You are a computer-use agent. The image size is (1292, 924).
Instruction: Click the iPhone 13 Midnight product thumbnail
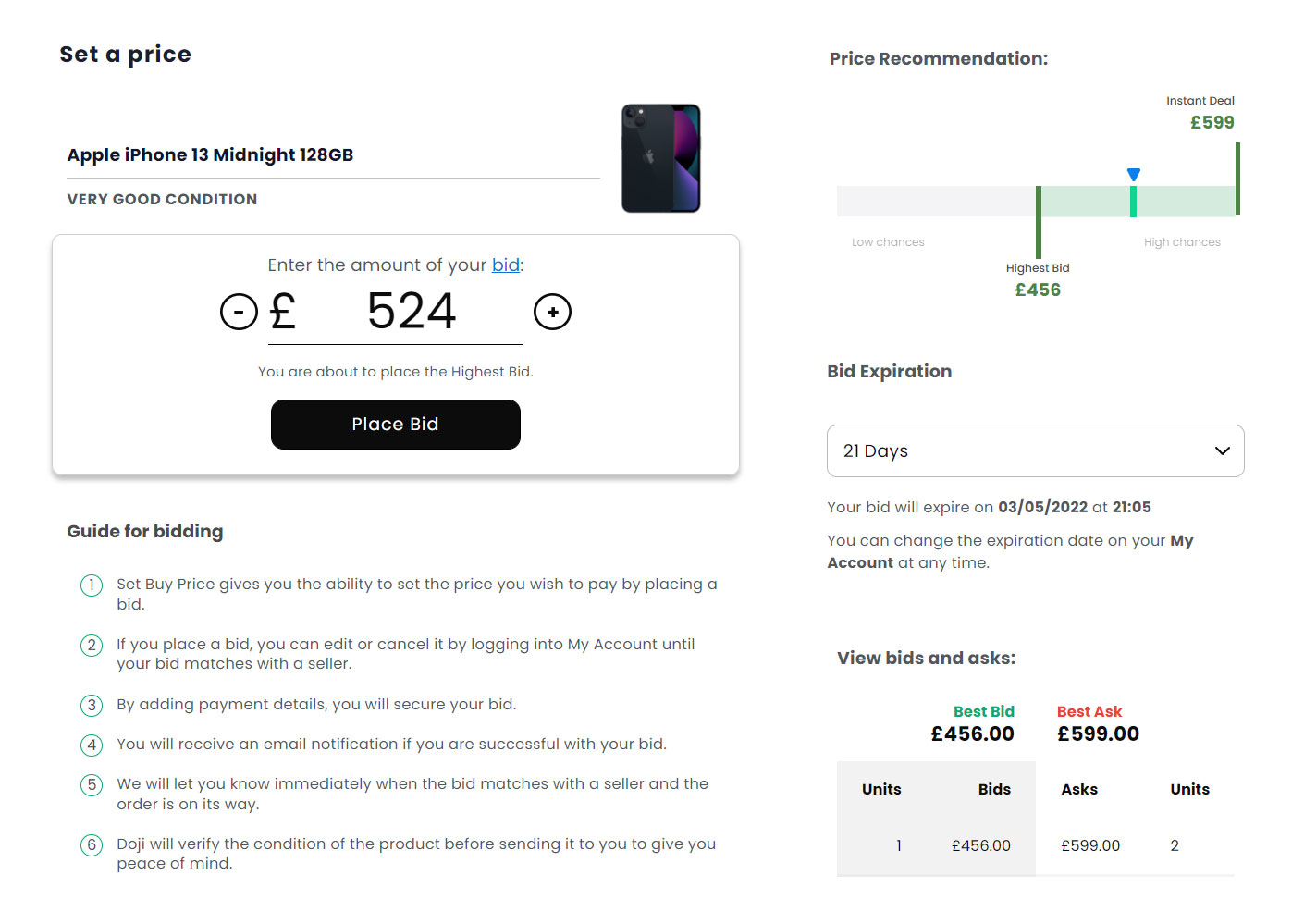(x=660, y=158)
